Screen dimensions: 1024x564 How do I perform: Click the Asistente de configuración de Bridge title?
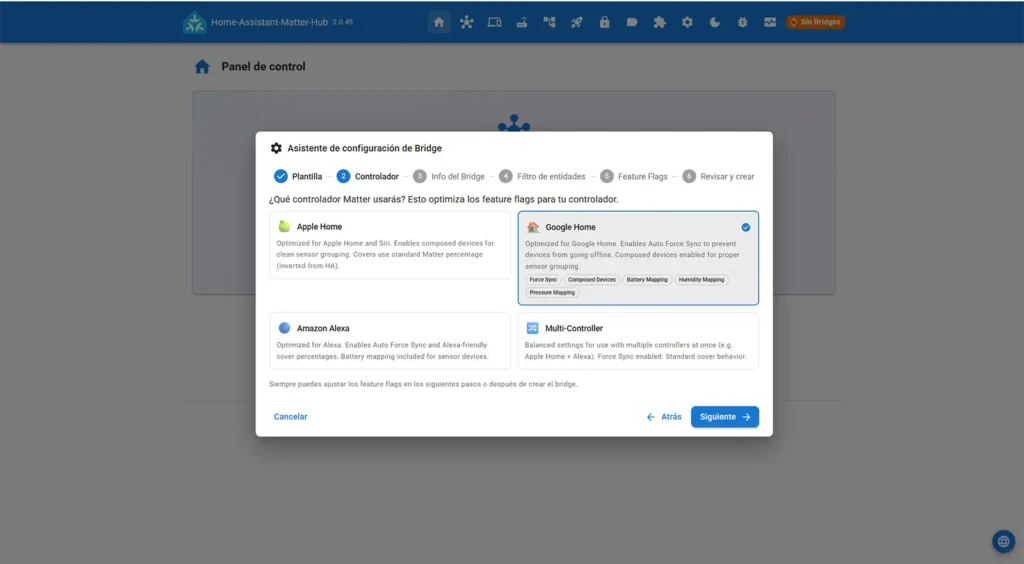click(x=364, y=148)
